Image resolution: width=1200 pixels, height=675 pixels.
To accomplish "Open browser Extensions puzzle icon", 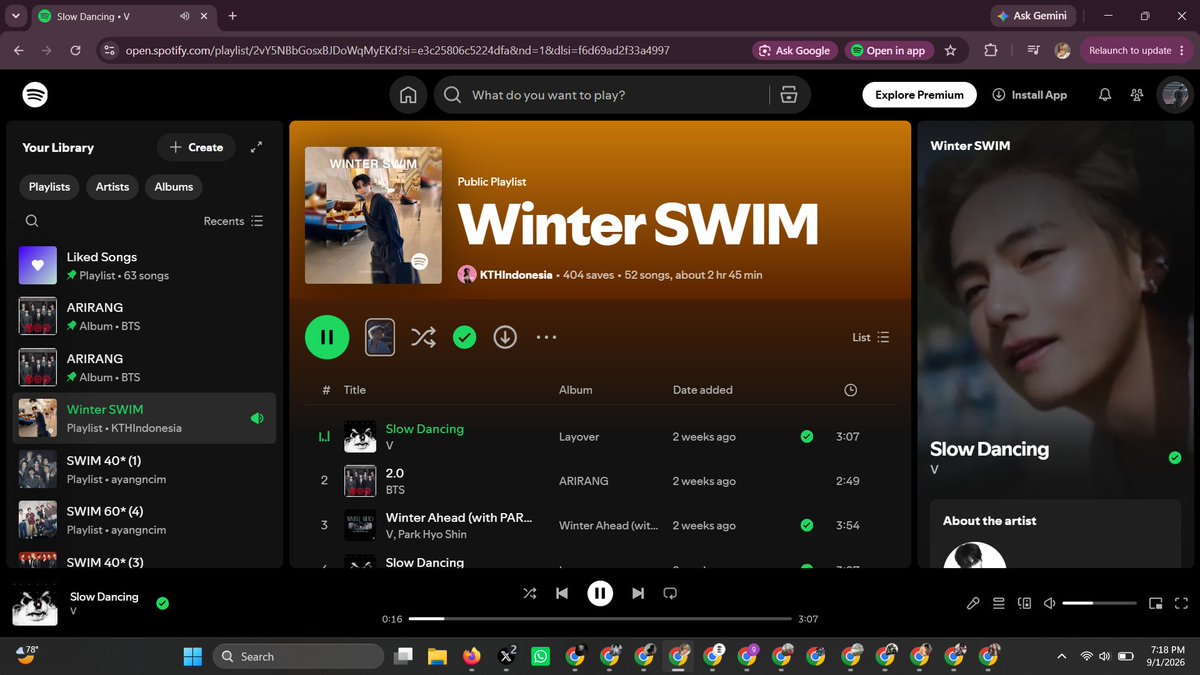I will coord(991,50).
